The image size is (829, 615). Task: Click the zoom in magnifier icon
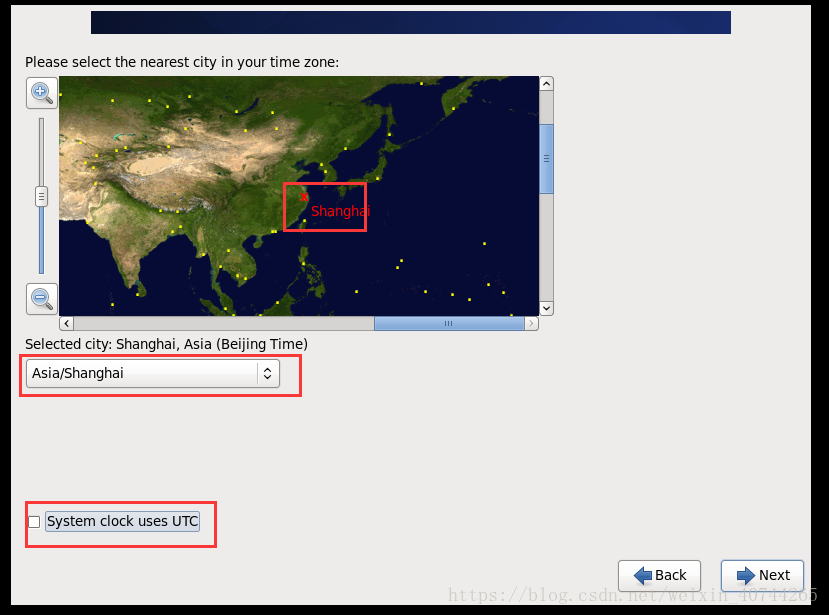click(x=42, y=93)
